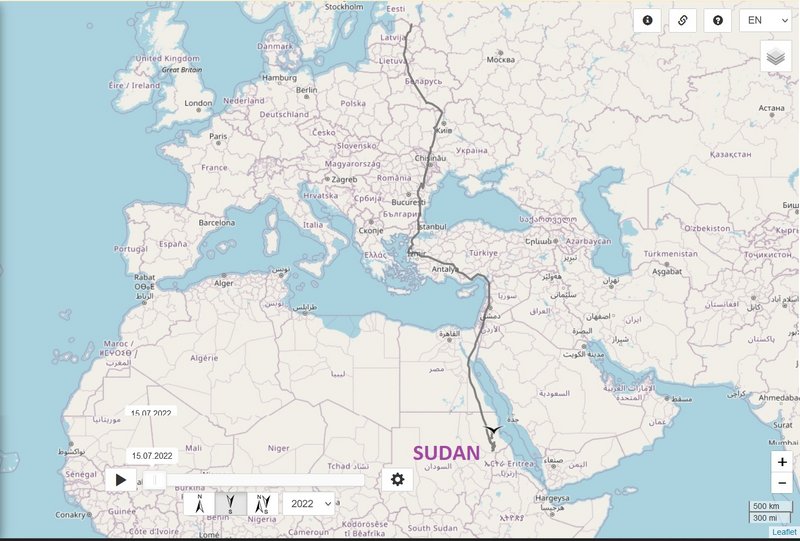Click the Latvija country label

click(x=393, y=38)
